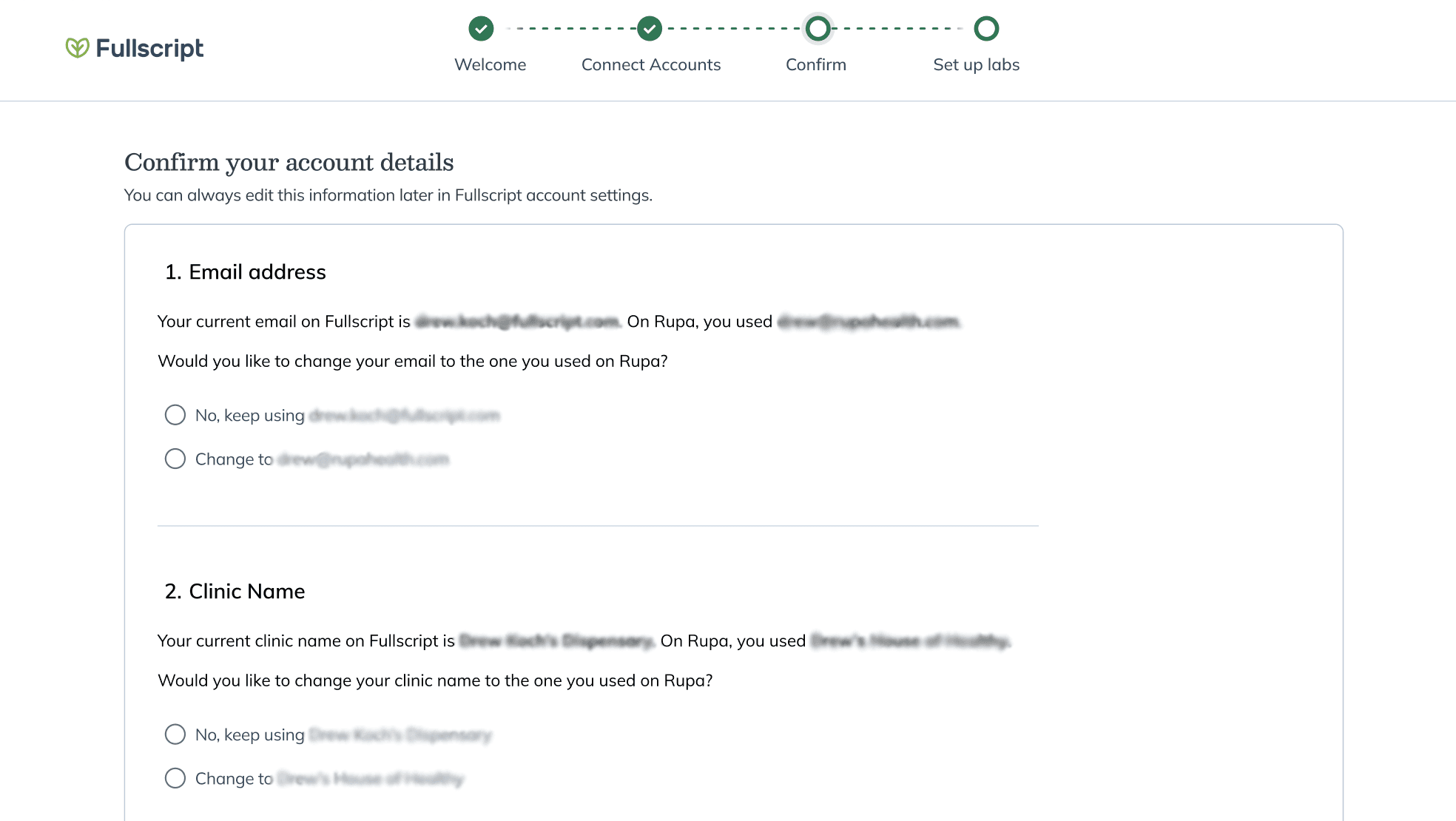
Task: Click the Connect Accounts step checkmark circle
Action: 650,29
